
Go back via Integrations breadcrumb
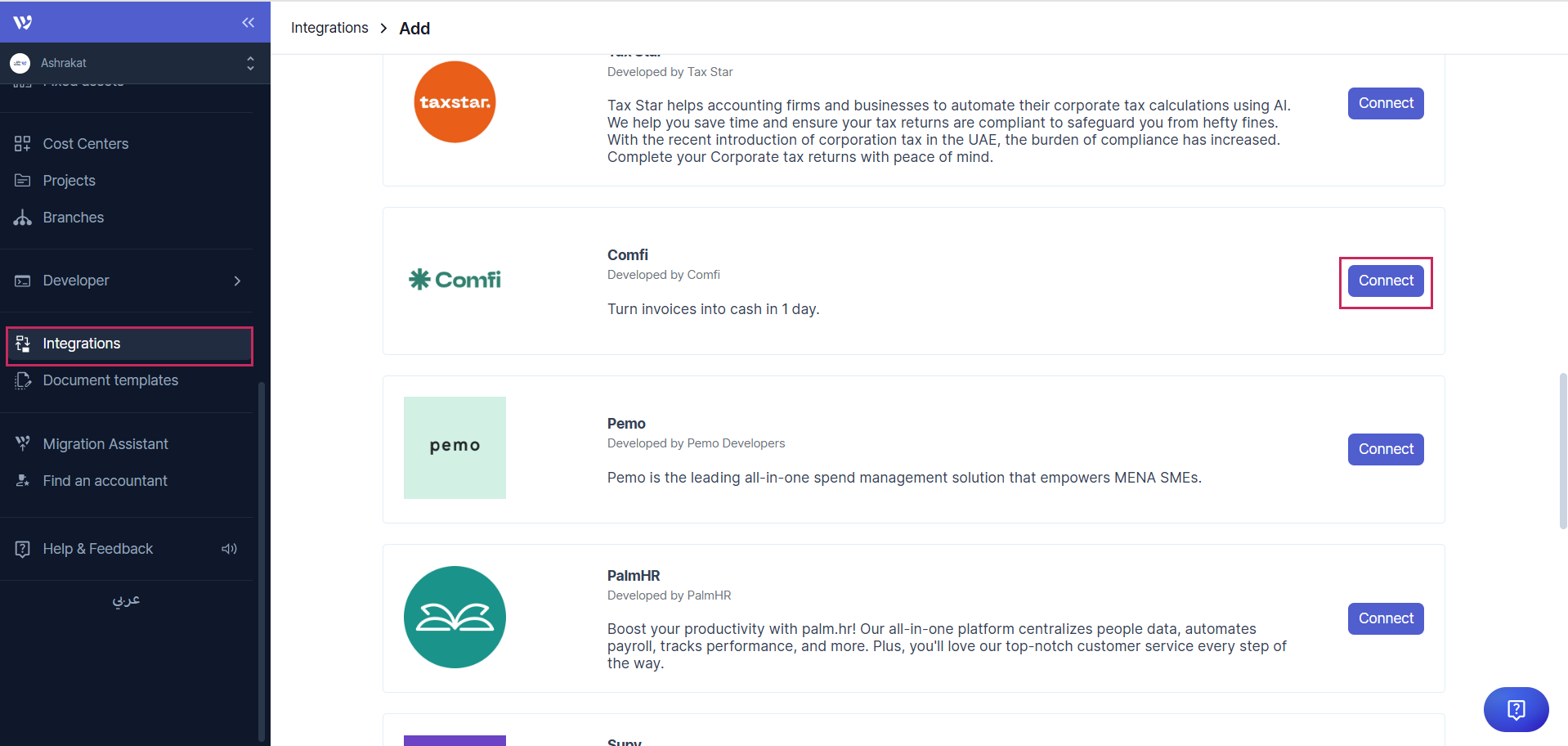pos(329,28)
